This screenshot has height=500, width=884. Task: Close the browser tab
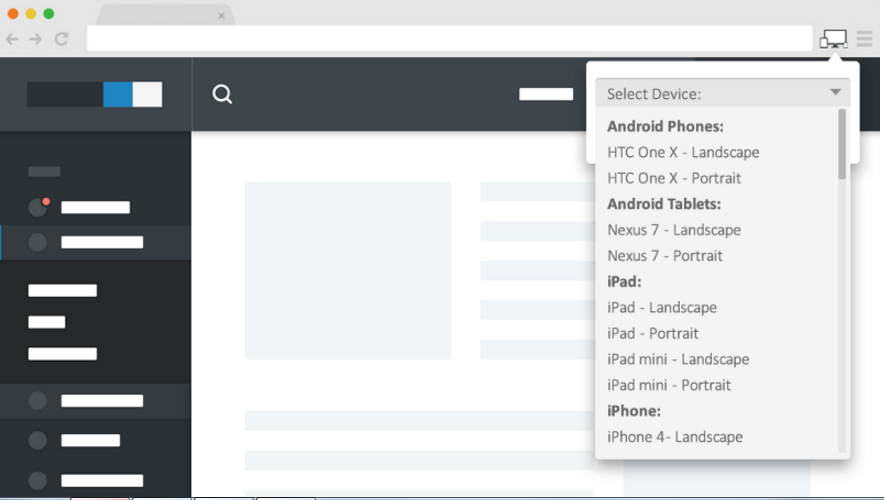[x=222, y=16]
